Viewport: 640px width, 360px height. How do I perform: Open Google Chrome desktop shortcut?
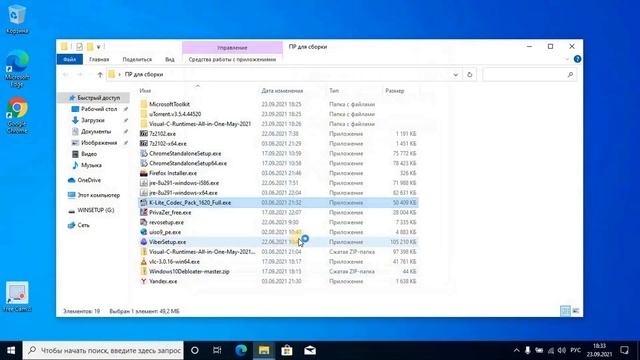click(x=17, y=115)
